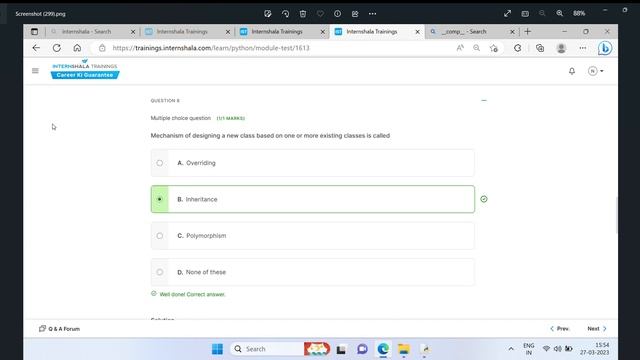Open the tab actions menu icon

point(34,31)
